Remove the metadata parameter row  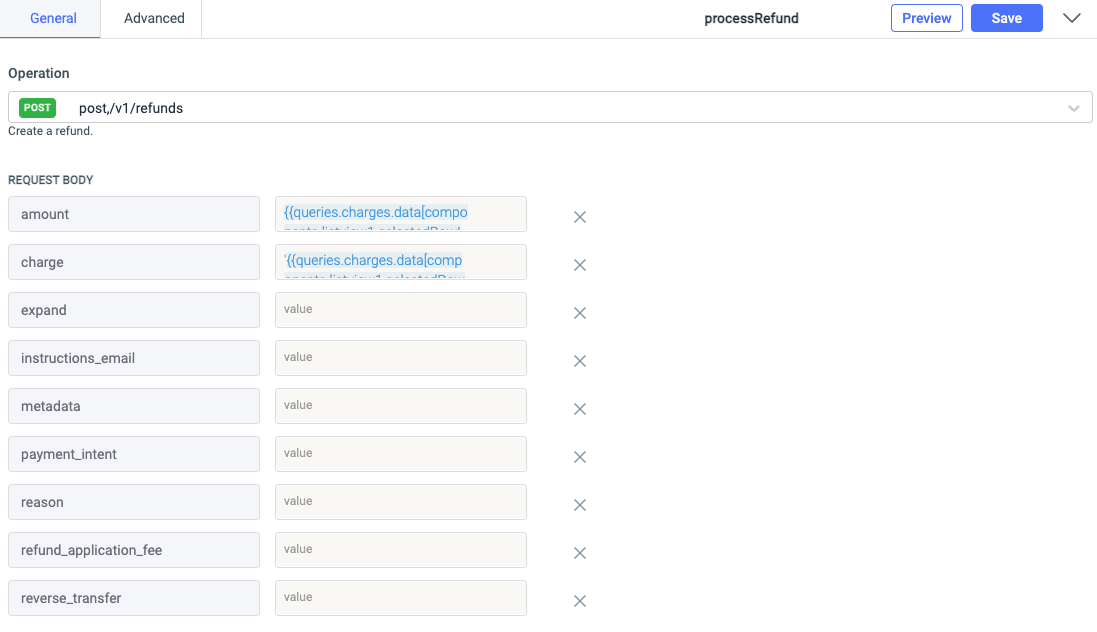pyautogui.click(x=579, y=409)
